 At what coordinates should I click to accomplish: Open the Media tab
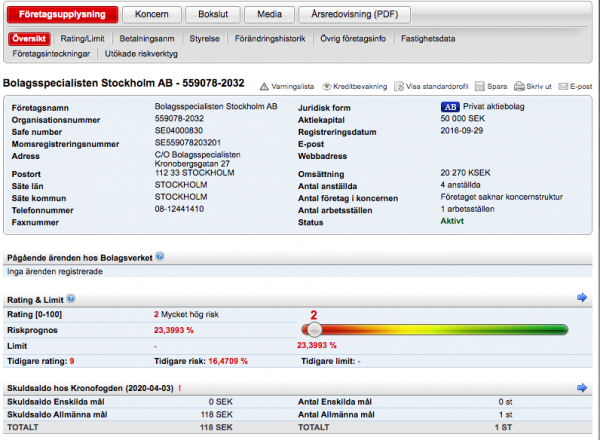269,15
